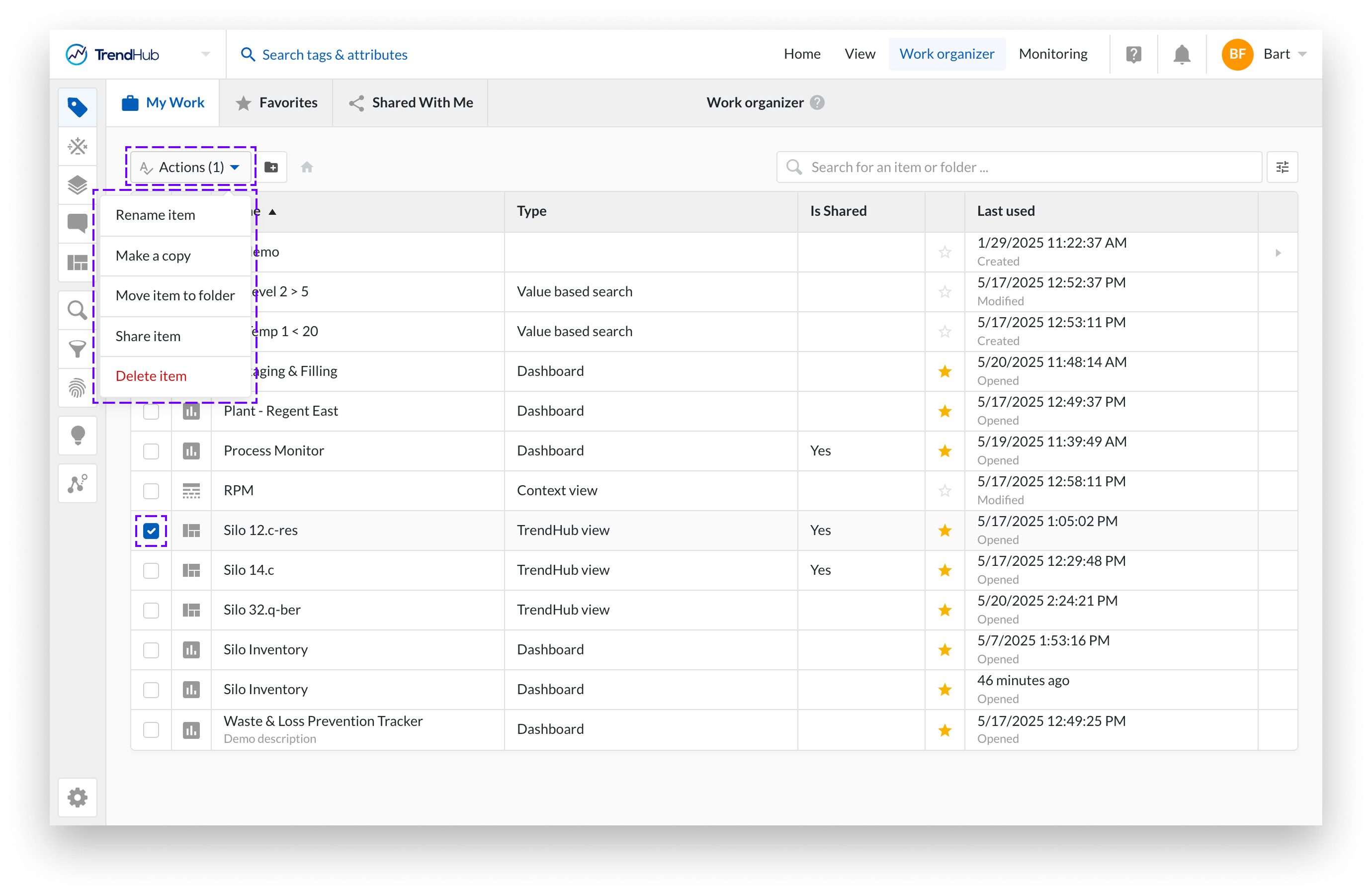The height and width of the screenshot is (895, 1372).
Task: Click the lightbulb icon in sidebar
Action: pyautogui.click(x=77, y=436)
